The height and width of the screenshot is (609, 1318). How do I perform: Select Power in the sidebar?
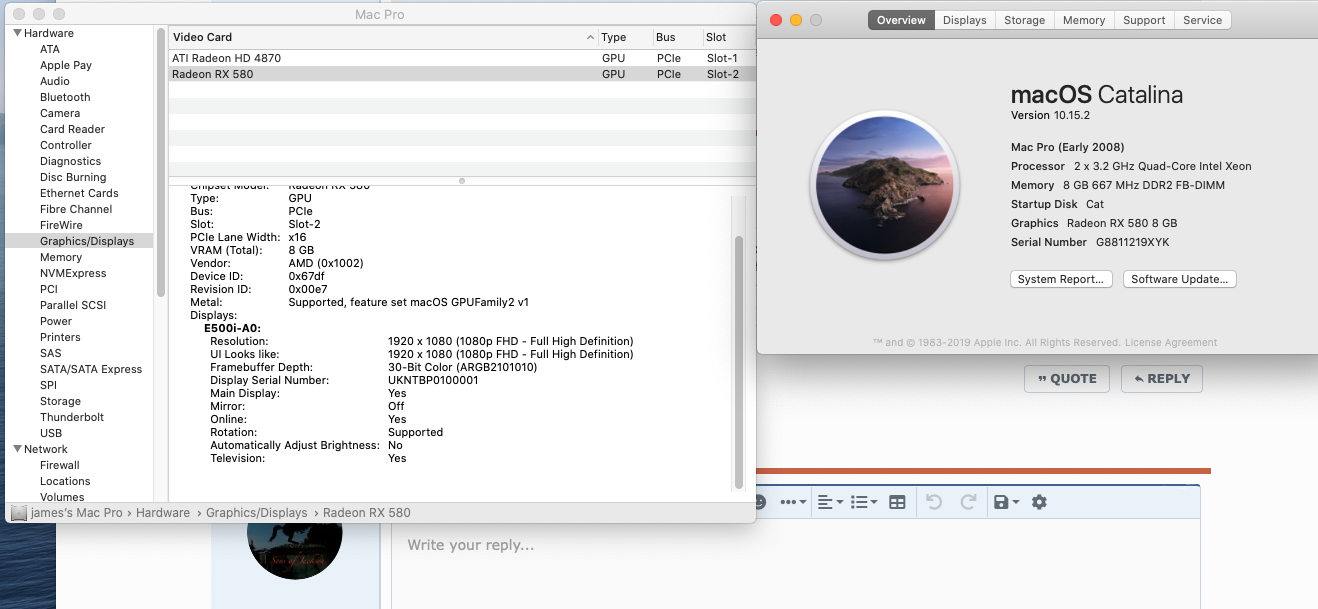56,321
